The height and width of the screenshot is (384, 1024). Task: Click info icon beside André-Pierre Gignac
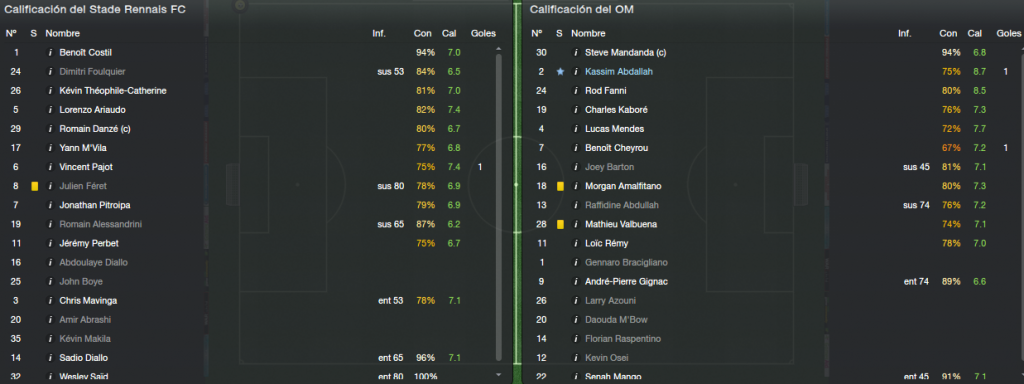tap(576, 281)
